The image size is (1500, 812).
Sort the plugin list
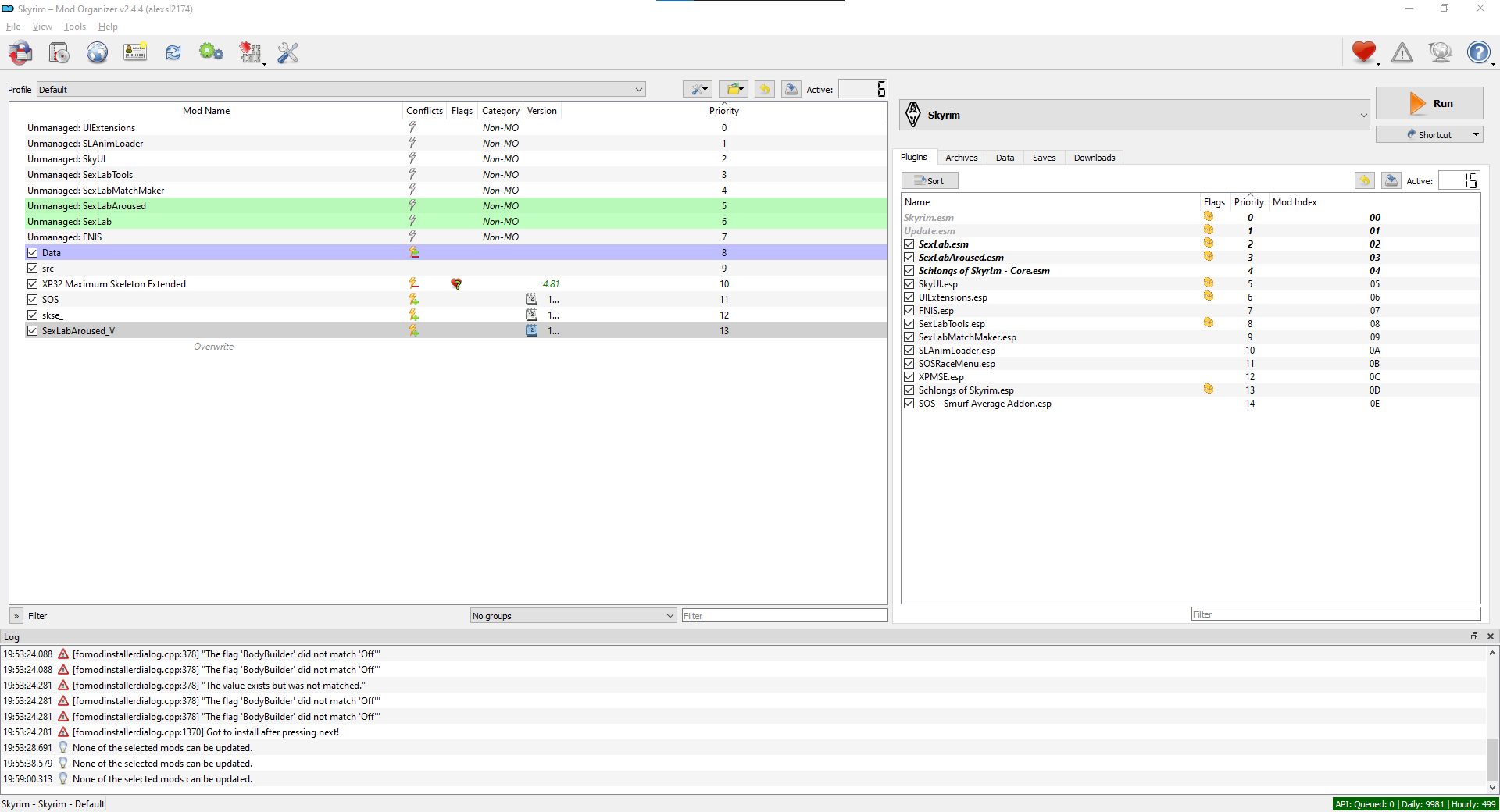pos(930,180)
